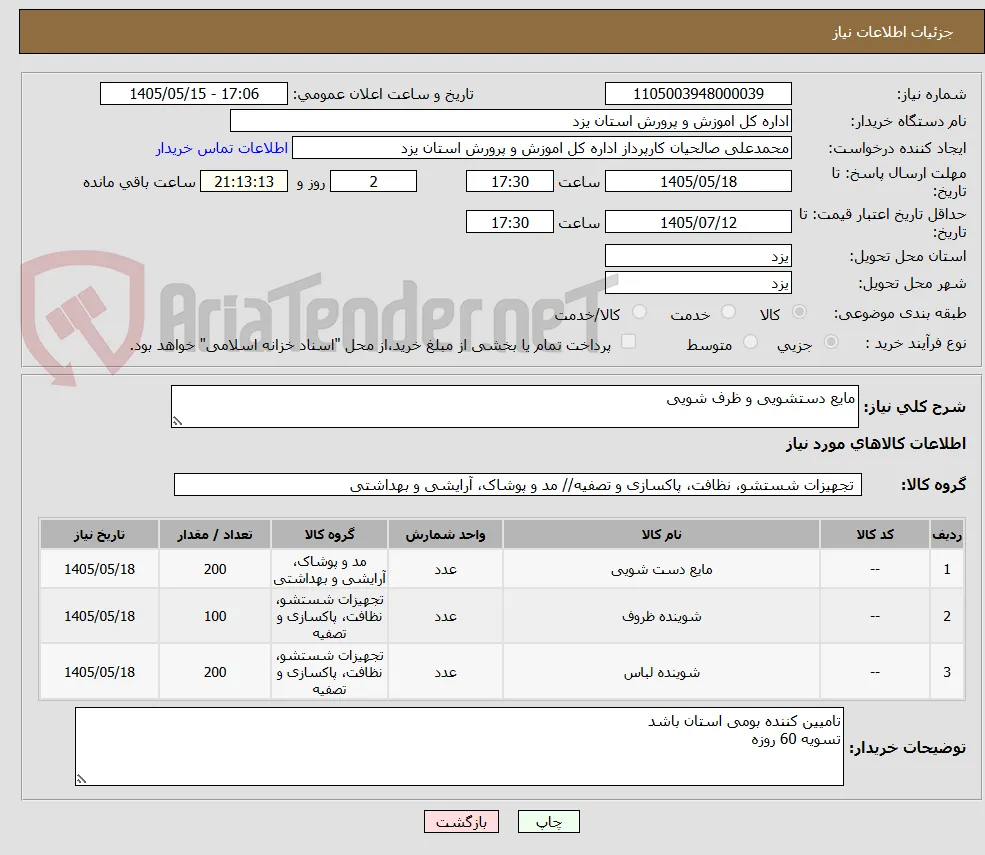Click the general need description textarea
Viewport: 985px width, 855px height.
tap(514, 406)
